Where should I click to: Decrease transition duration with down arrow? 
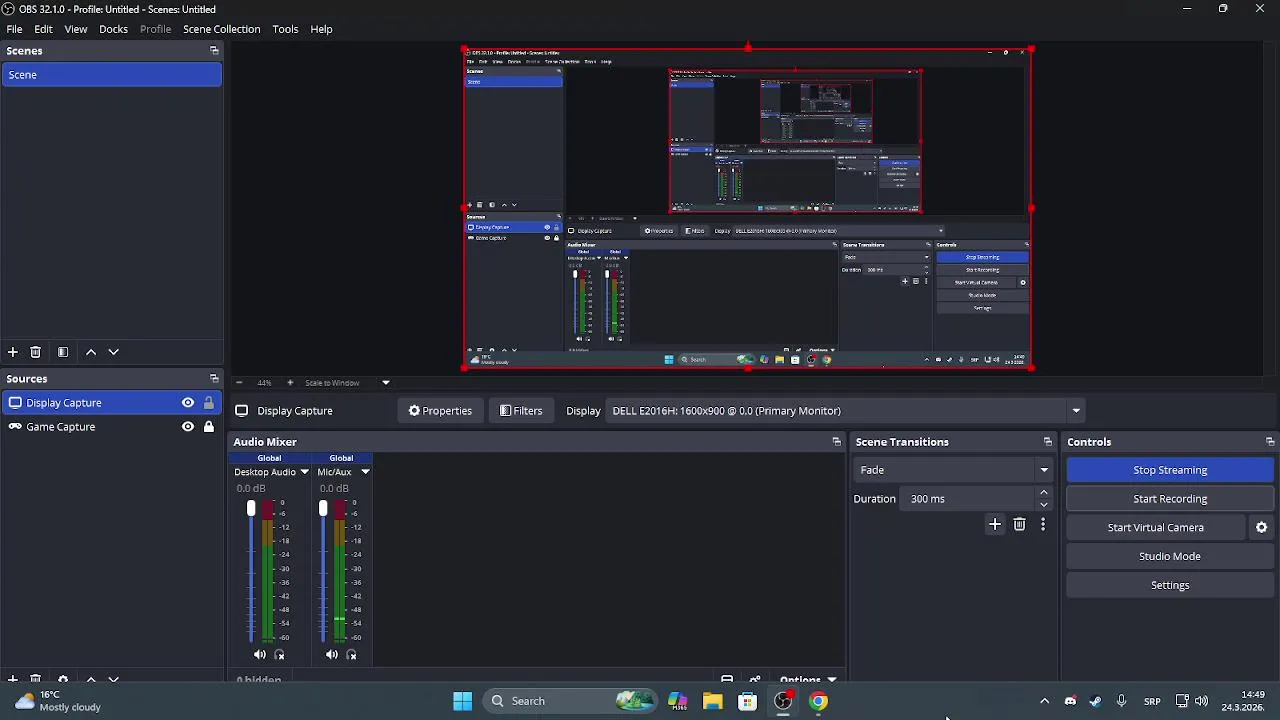click(1044, 505)
